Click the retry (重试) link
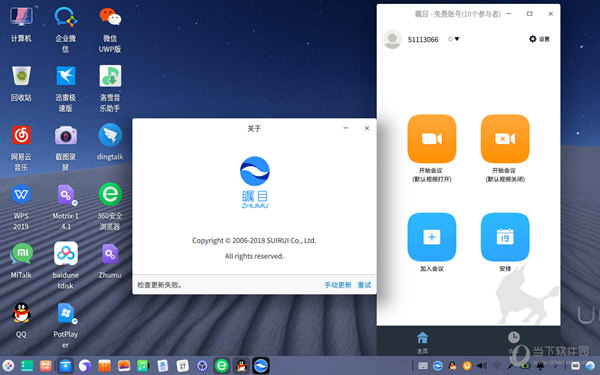 click(x=364, y=285)
